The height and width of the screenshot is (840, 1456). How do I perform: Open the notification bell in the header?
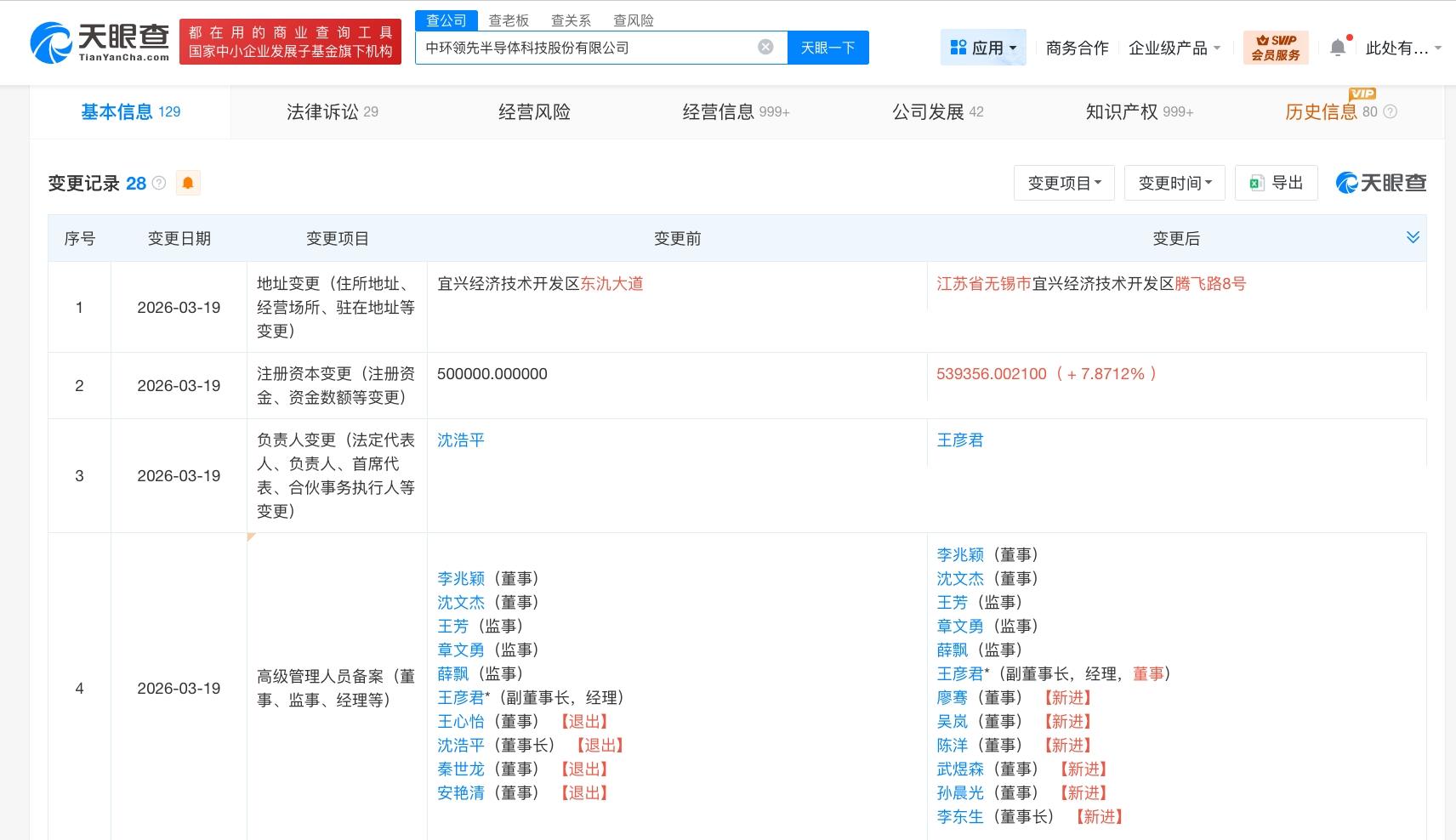coord(1338,48)
